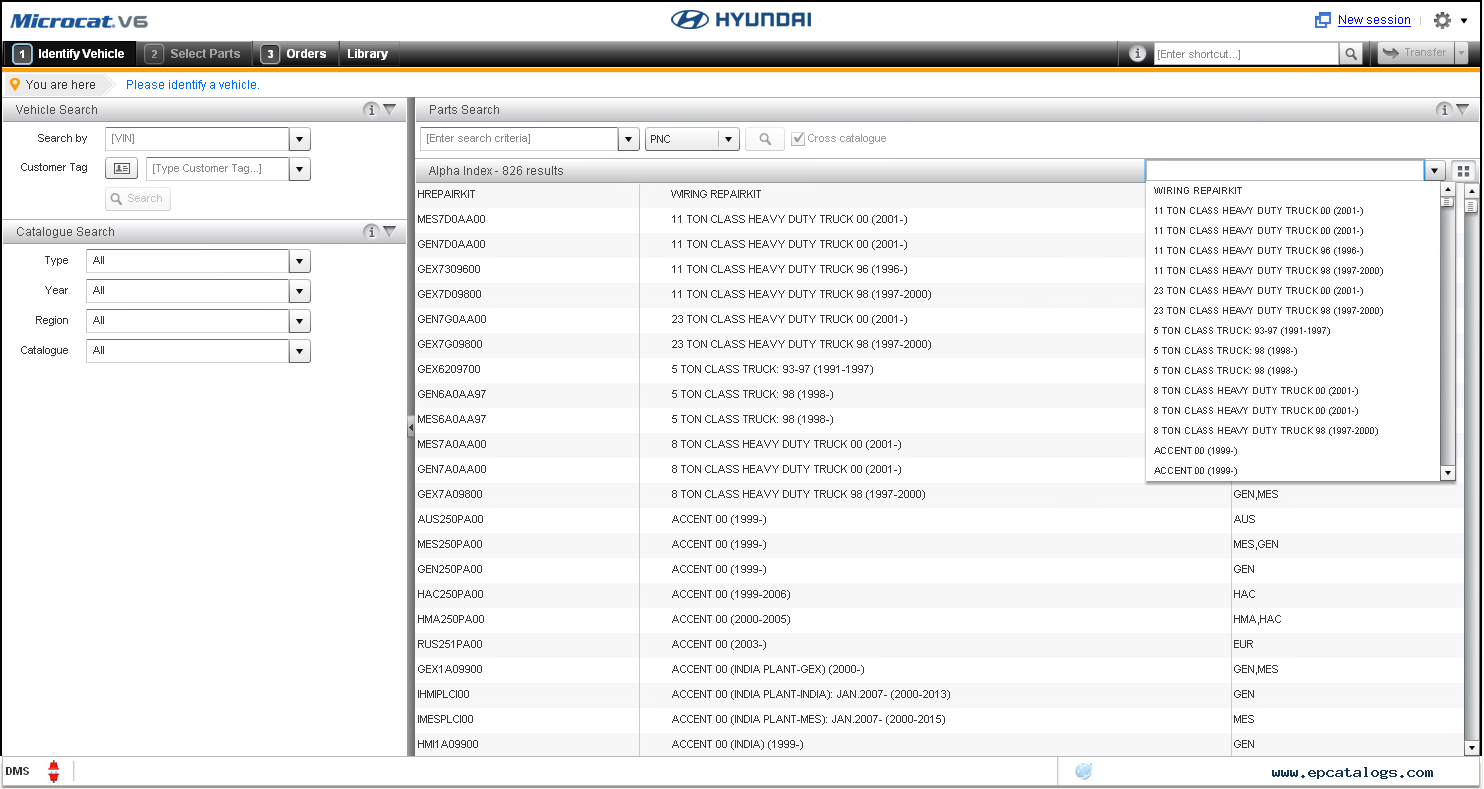The width and height of the screenshot is (1484, 789).
Task: Open the Type dropdown in Catalogue Search
Action: point(299,261)
